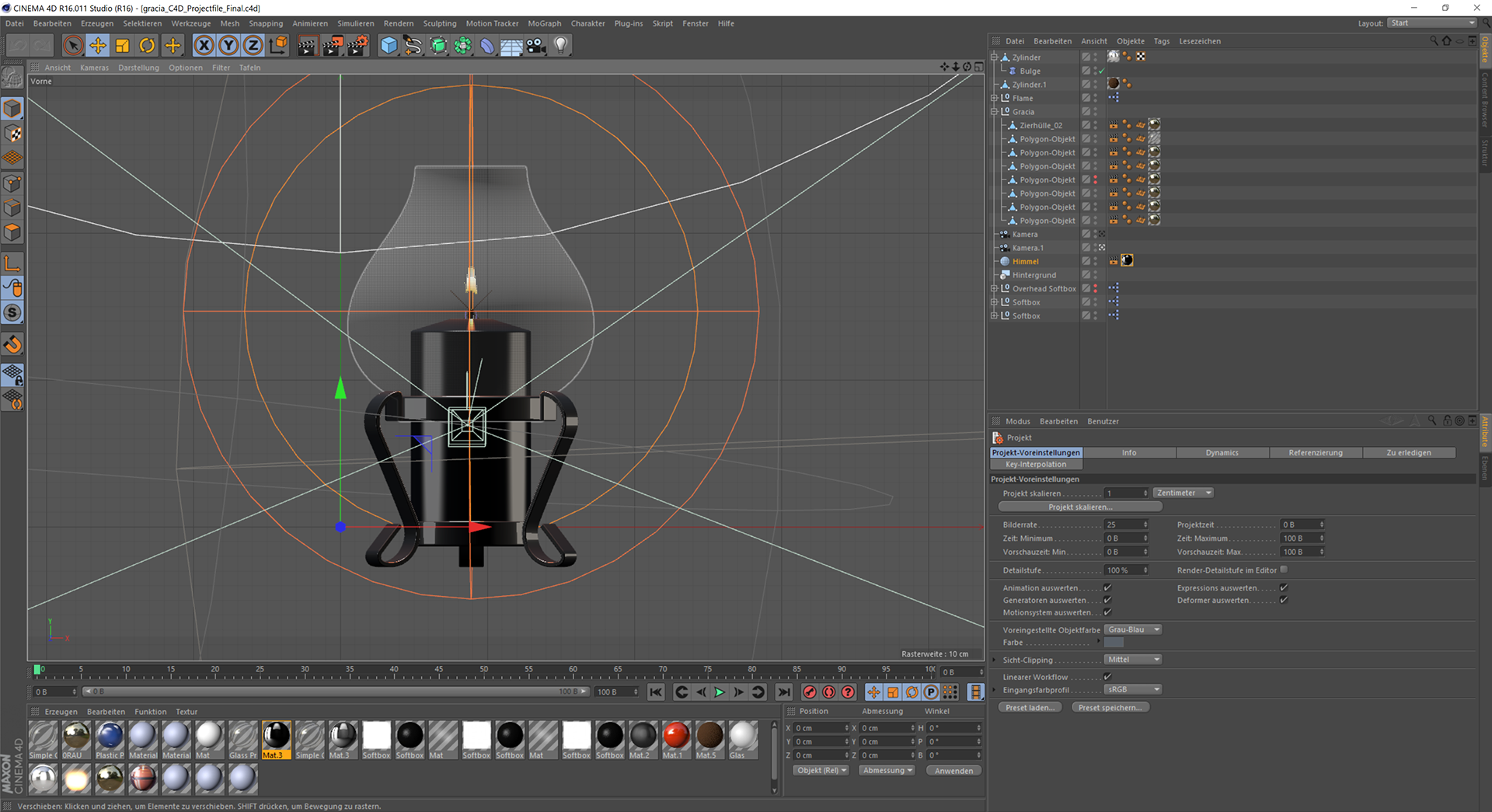This screenshot has height=812, width=1492.
Task: Toggle the Y axis lock
Action: coord(228,45)
